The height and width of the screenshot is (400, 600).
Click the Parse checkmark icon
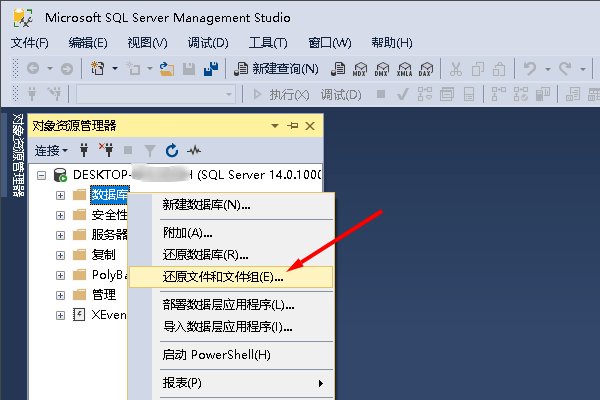403,94
